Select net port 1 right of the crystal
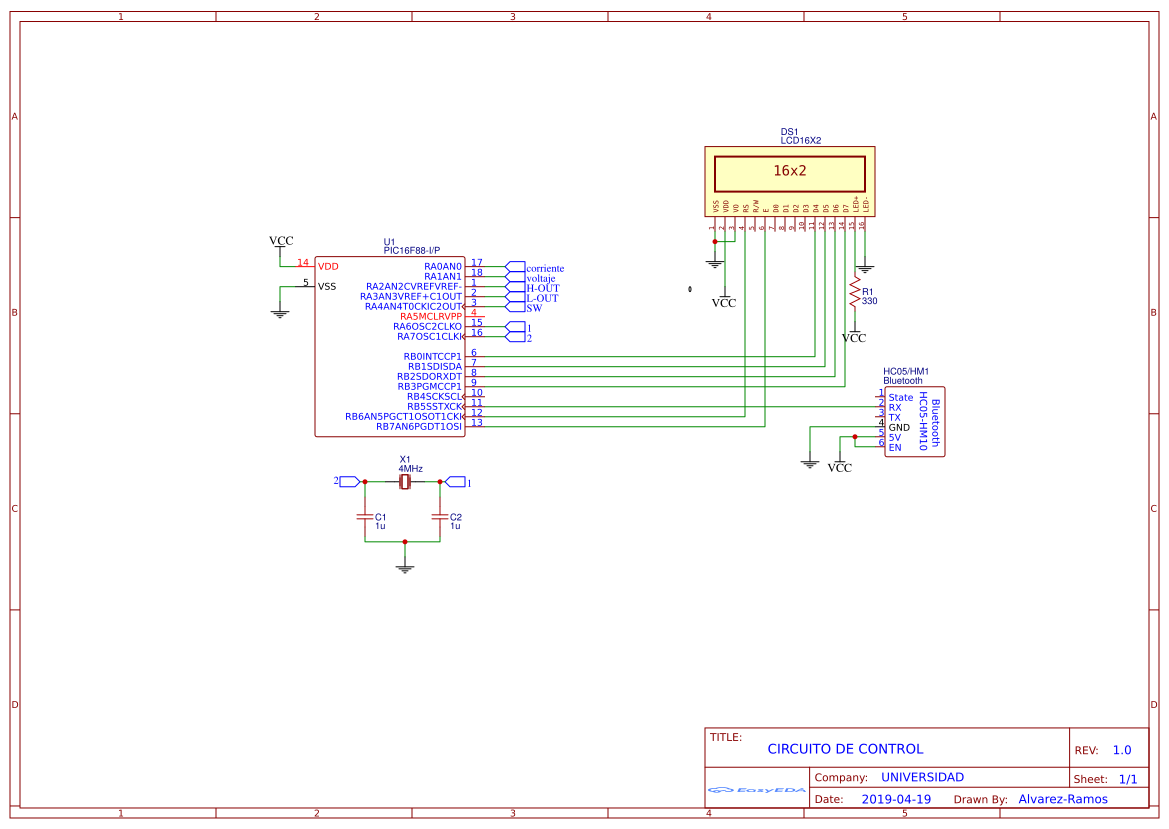The height and width of the screenshot is (829, 1169). (x=455, y=482)
